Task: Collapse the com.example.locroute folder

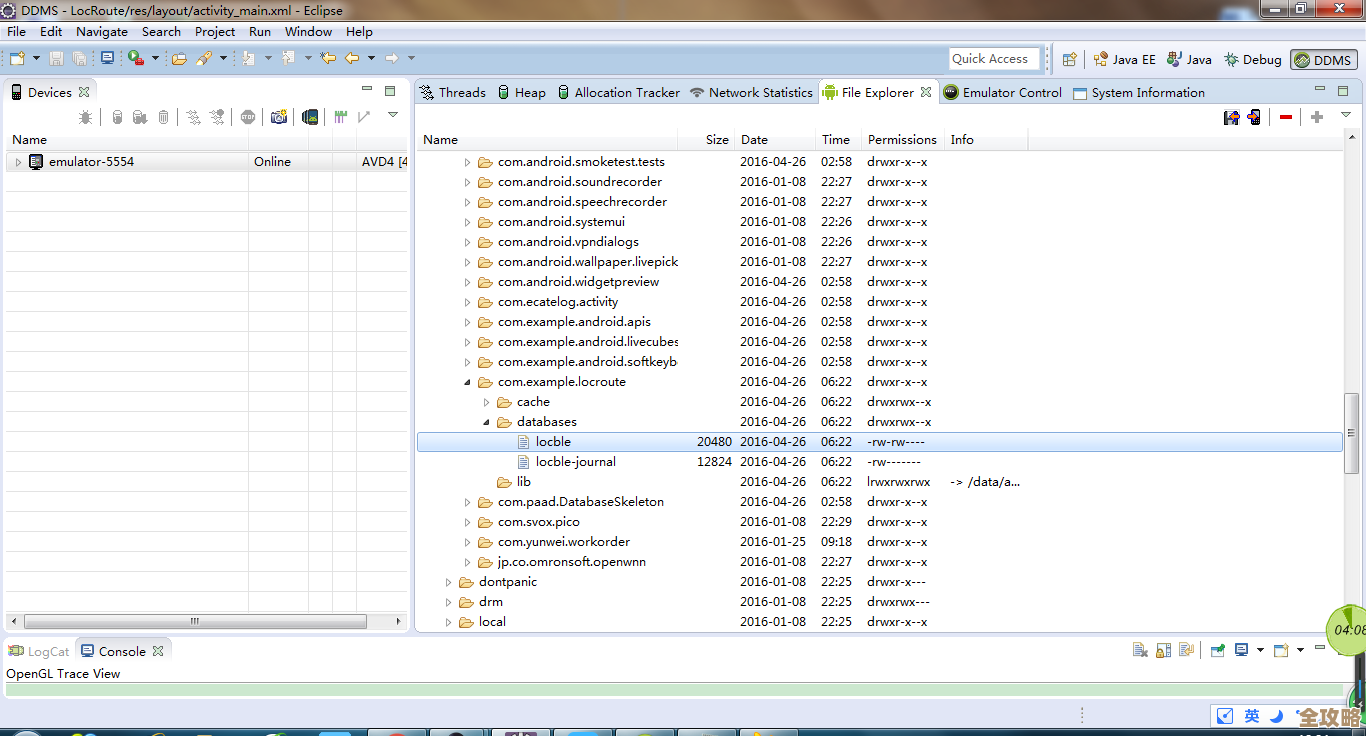Action: click(467, 382)
